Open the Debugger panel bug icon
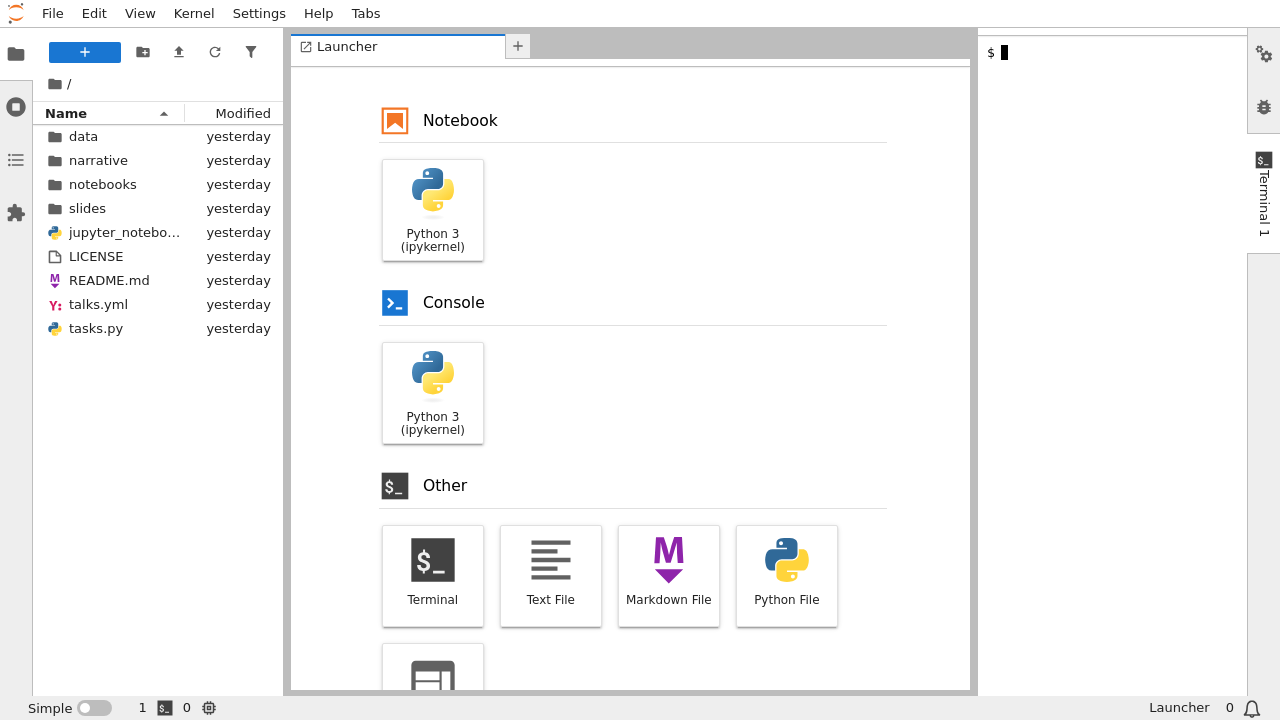1280x720 pixels. coord(1264,107)
